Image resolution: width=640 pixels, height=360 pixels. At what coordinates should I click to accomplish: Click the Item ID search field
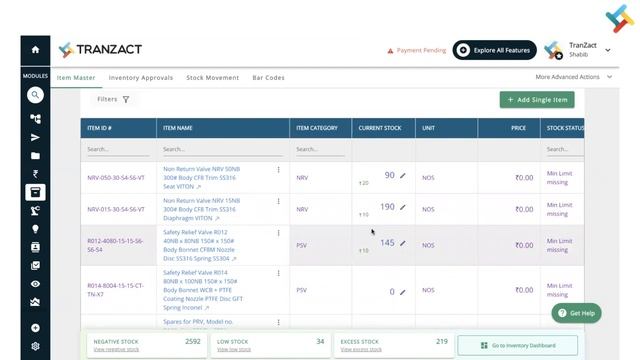pos(118,149)
